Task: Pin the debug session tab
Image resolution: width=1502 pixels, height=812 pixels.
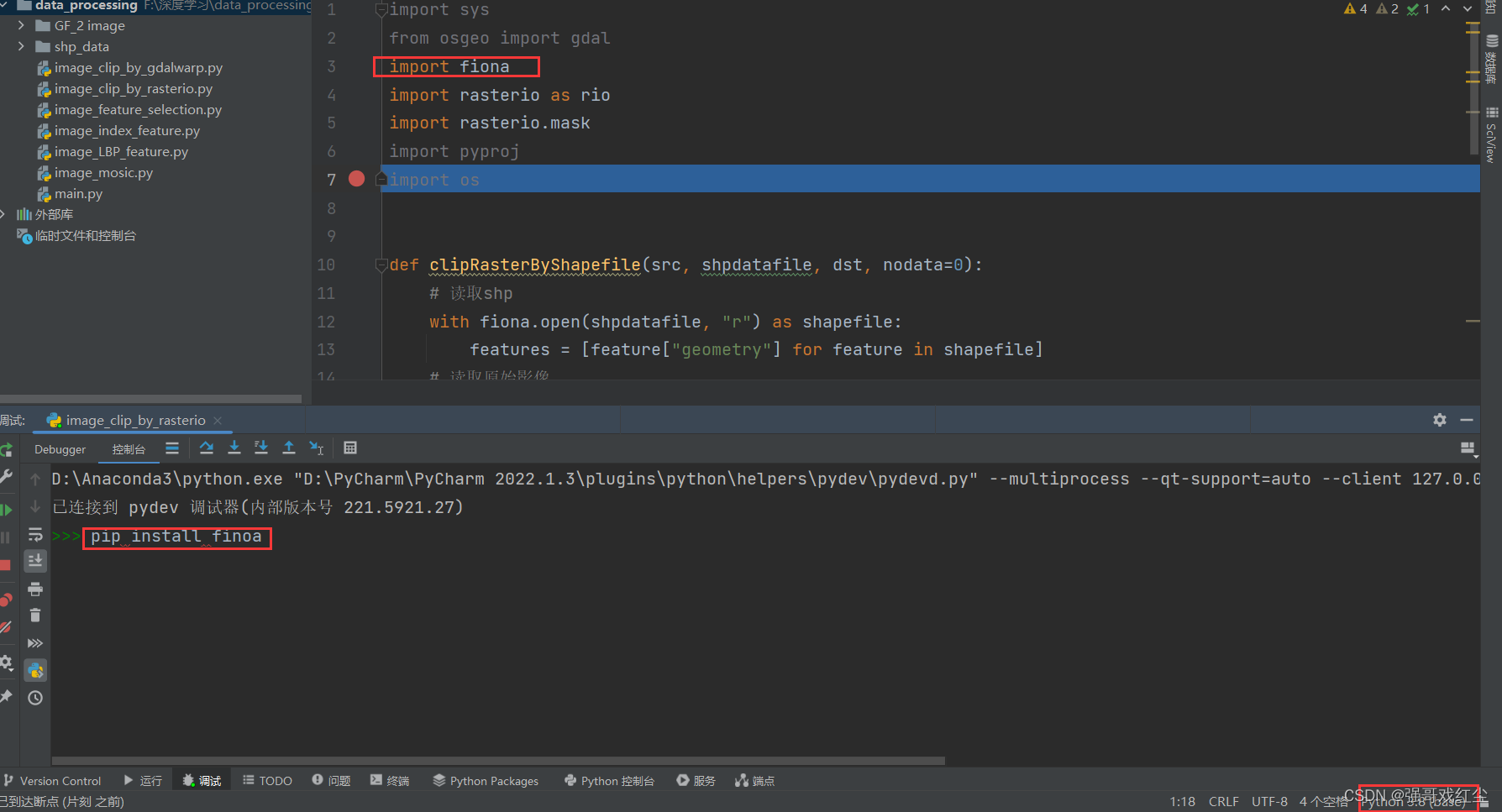Action: 7,694
